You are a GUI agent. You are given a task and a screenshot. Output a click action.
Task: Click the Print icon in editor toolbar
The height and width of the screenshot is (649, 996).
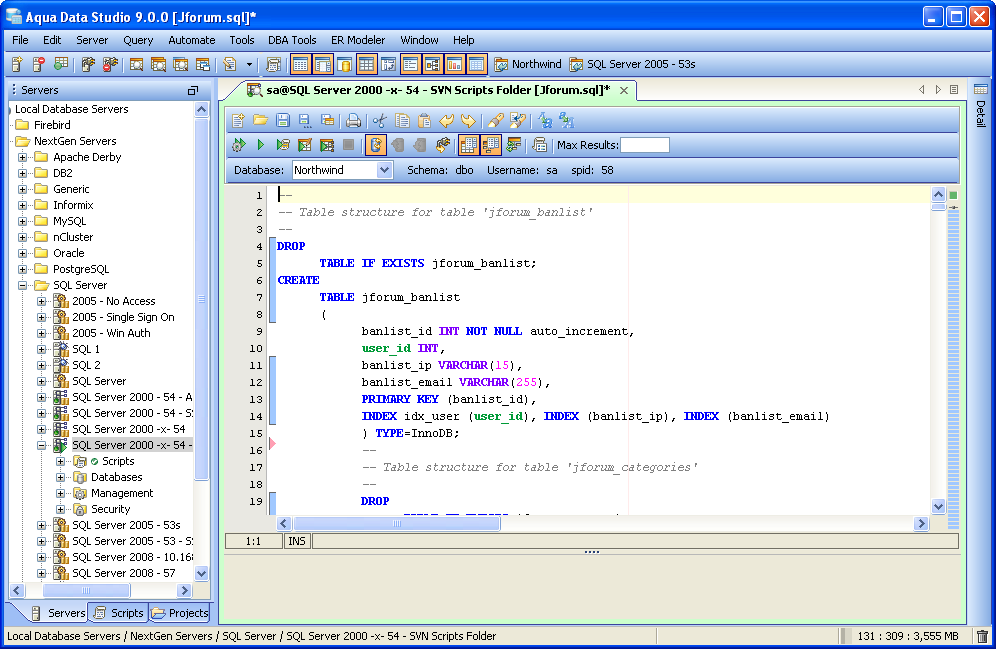point(353,121)
